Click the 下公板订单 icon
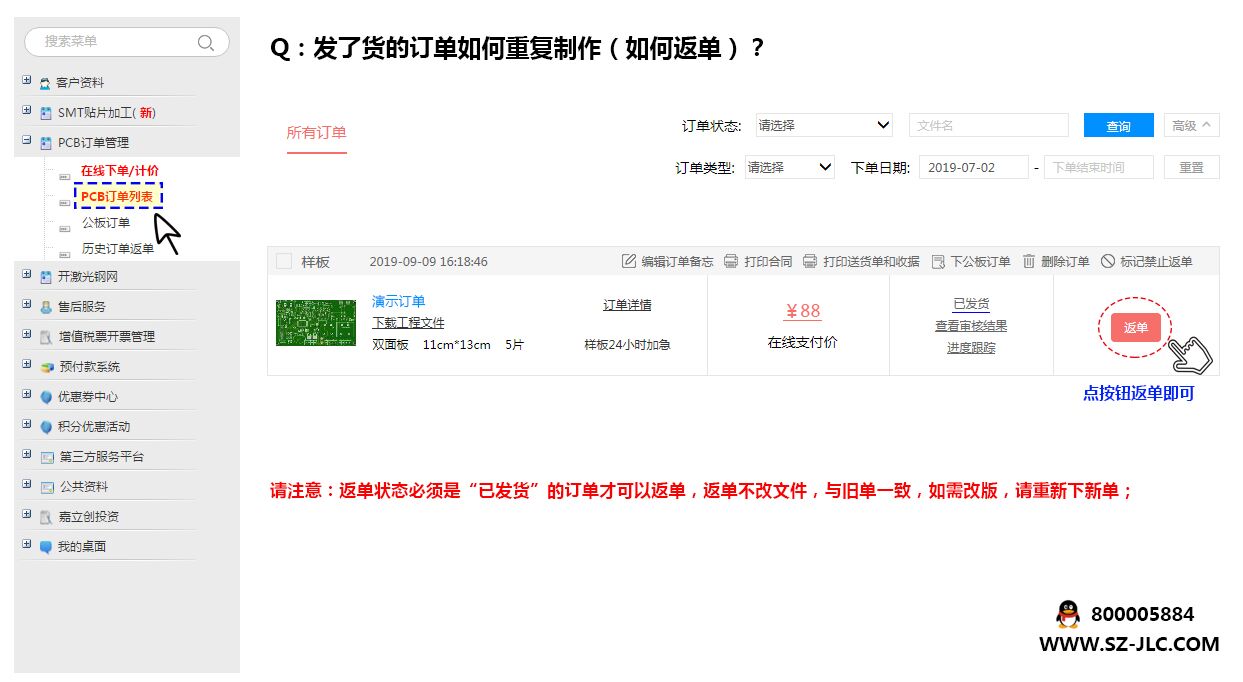This screenshot has height=682, width=1243. (x=938, y=261)
